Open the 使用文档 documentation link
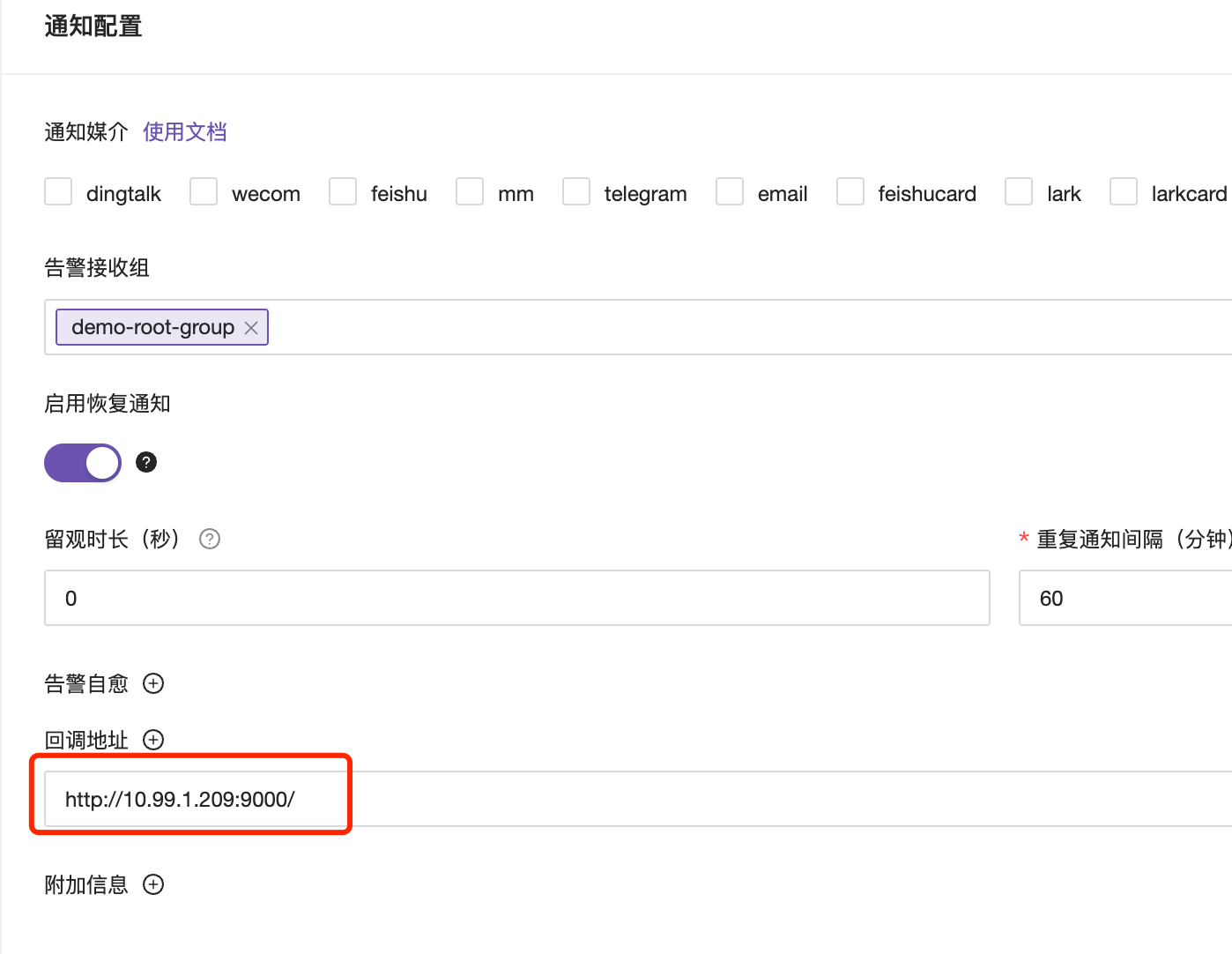This screenshot has height=954, width=1232. pyautogui.click(x=185, y=132)
